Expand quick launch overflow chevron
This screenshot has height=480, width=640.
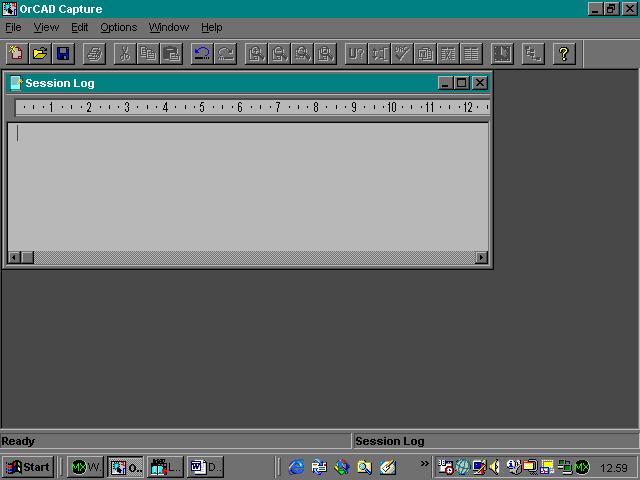[x=424, y=463]
